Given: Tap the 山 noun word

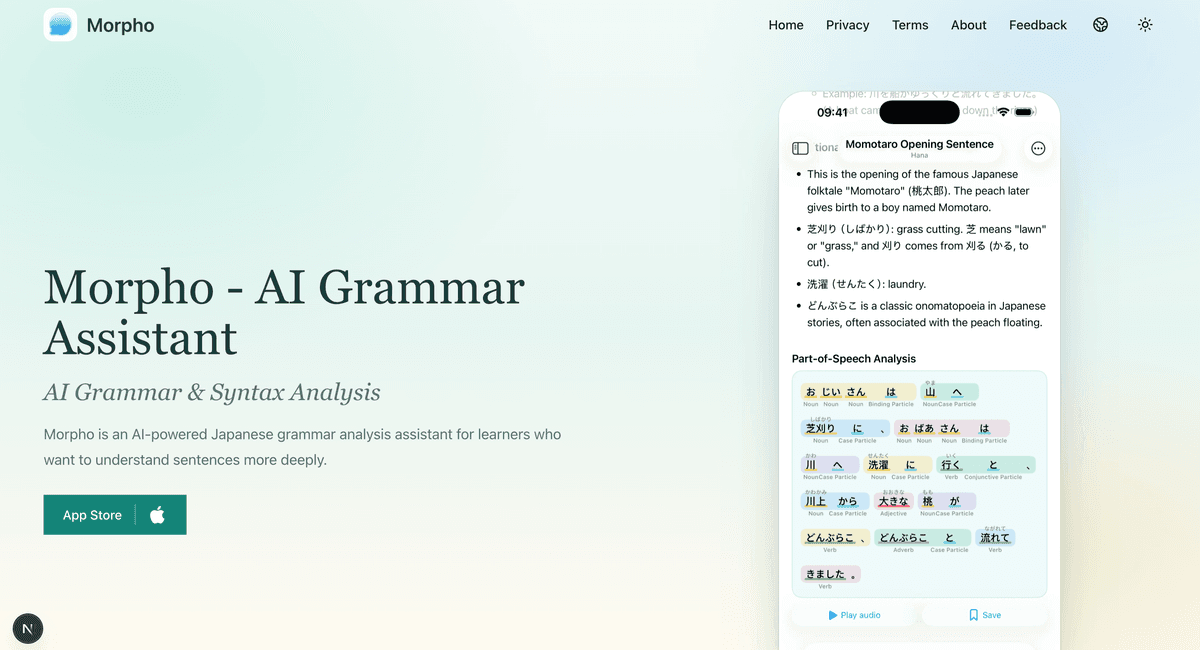Looking at the screenshot, I should pyautogui.click(x=930, y=392).
